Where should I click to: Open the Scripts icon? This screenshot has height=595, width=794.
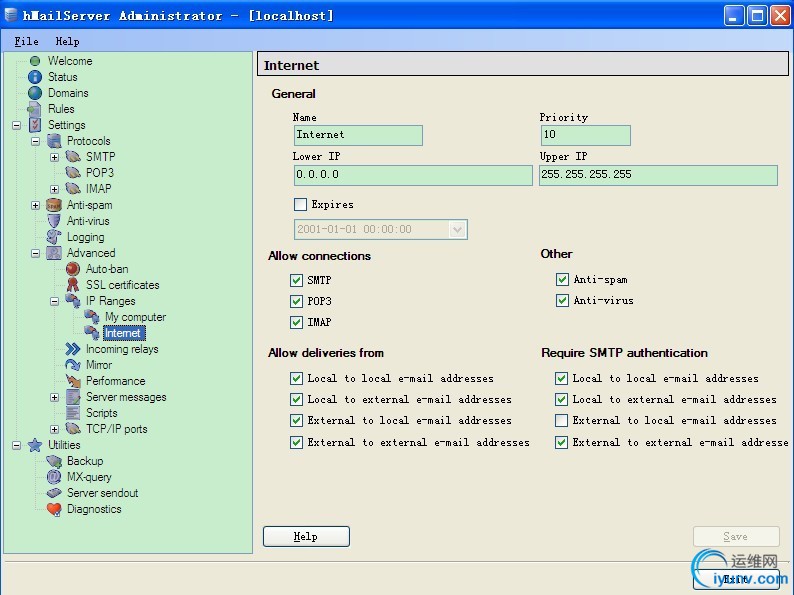point(73,413)
